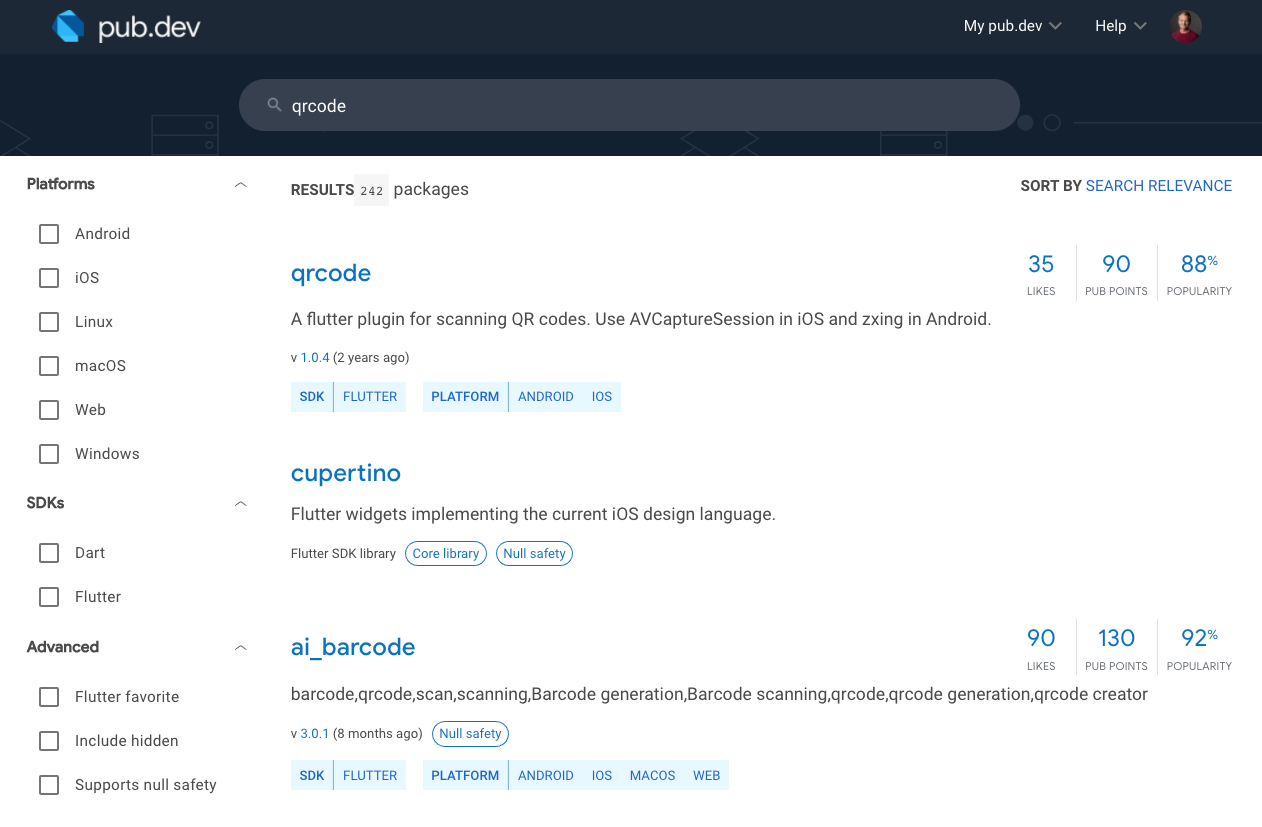Collapse the Advanced filter section
This screenshot has width=1262, height=827.
click(240, 647)
